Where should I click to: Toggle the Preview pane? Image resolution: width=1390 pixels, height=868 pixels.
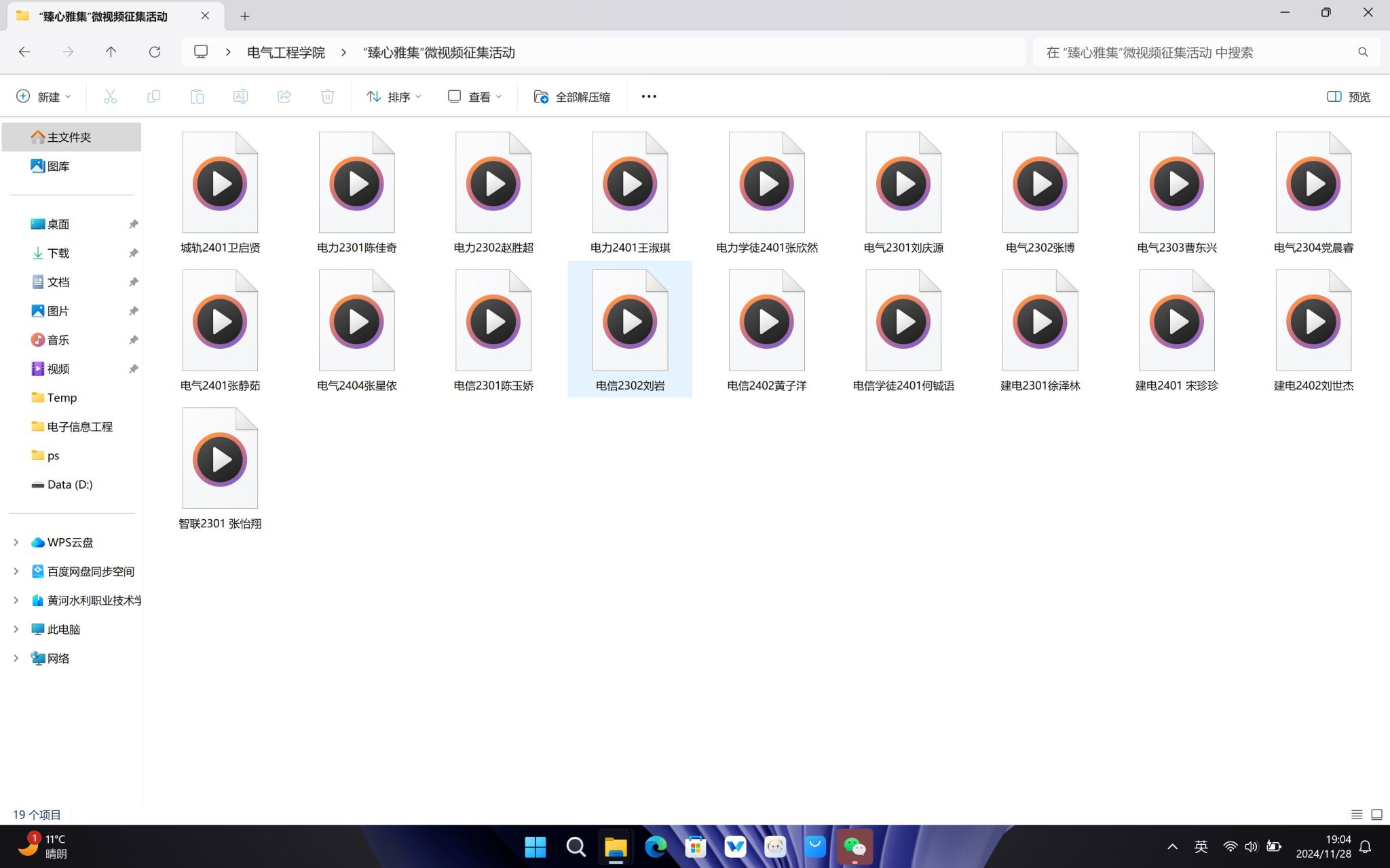click(x=1348, y=96)
